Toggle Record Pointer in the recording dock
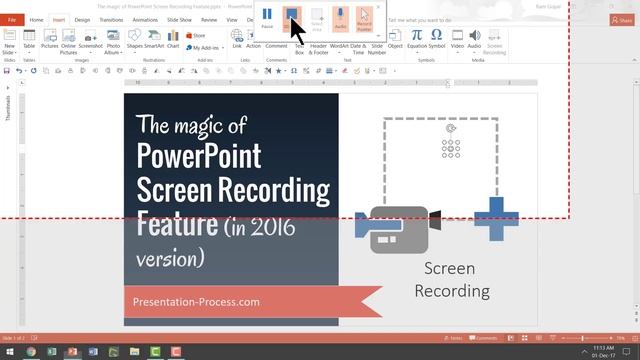Image resolution: width=640 pixels, height=360 pixels. click(364, 19)
